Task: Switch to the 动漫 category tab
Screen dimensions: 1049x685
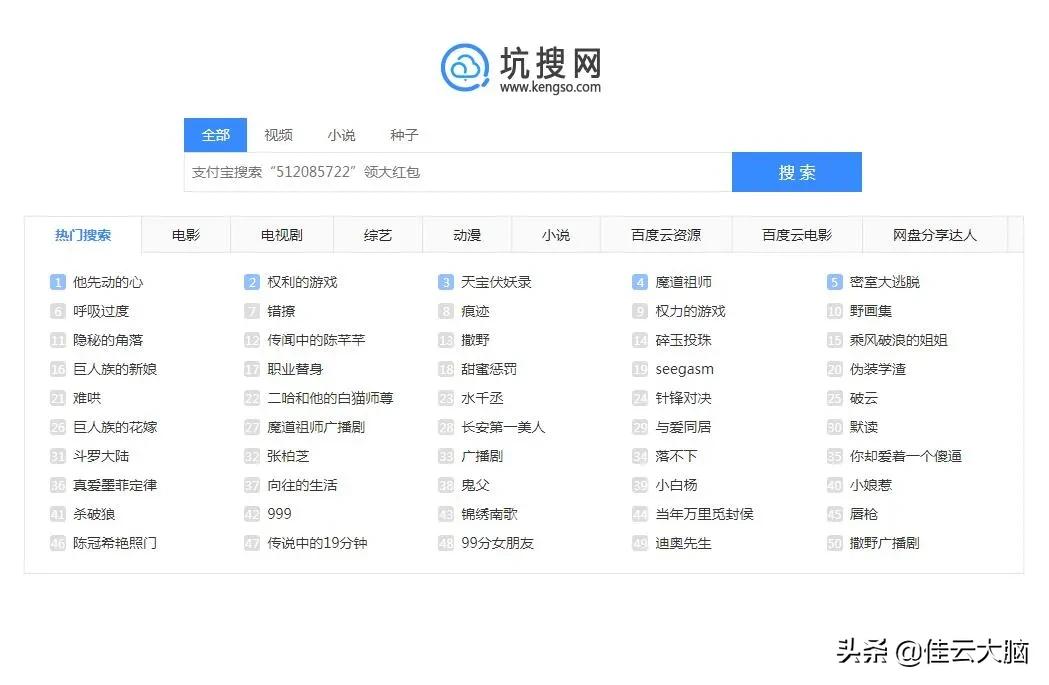Action: (466, 234)
